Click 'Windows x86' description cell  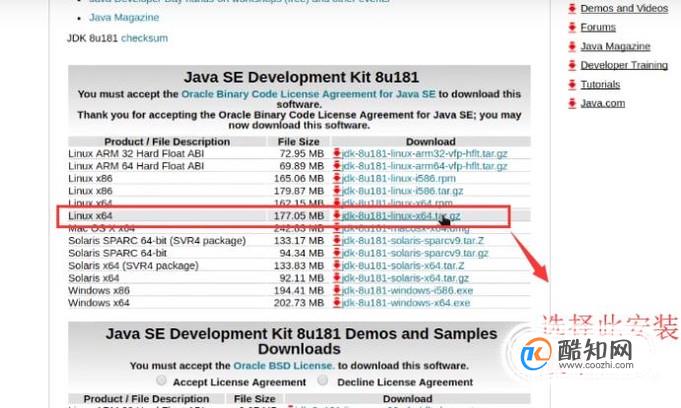(x=99, y=290)
